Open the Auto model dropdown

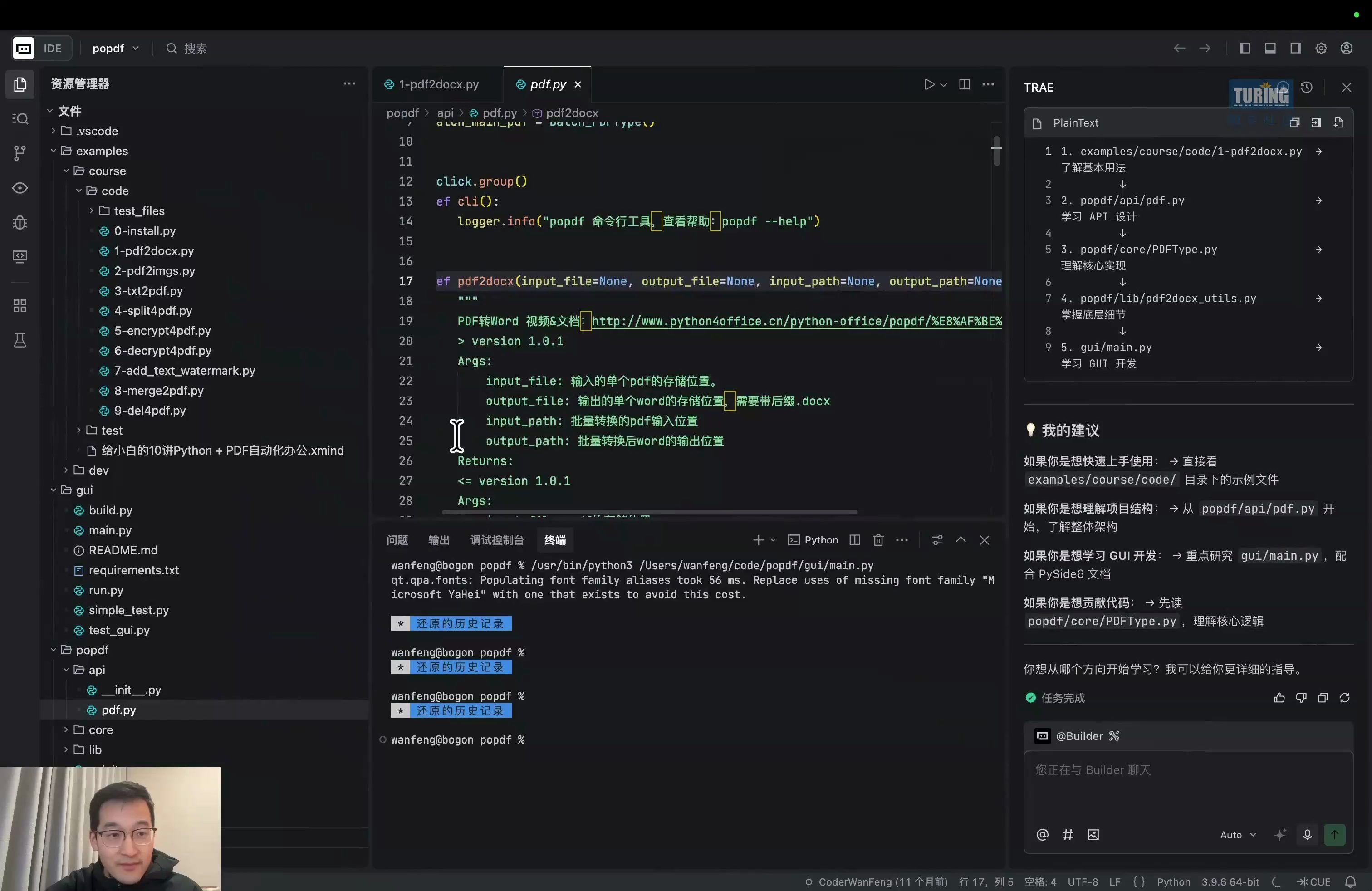(x=1238, y=835)
